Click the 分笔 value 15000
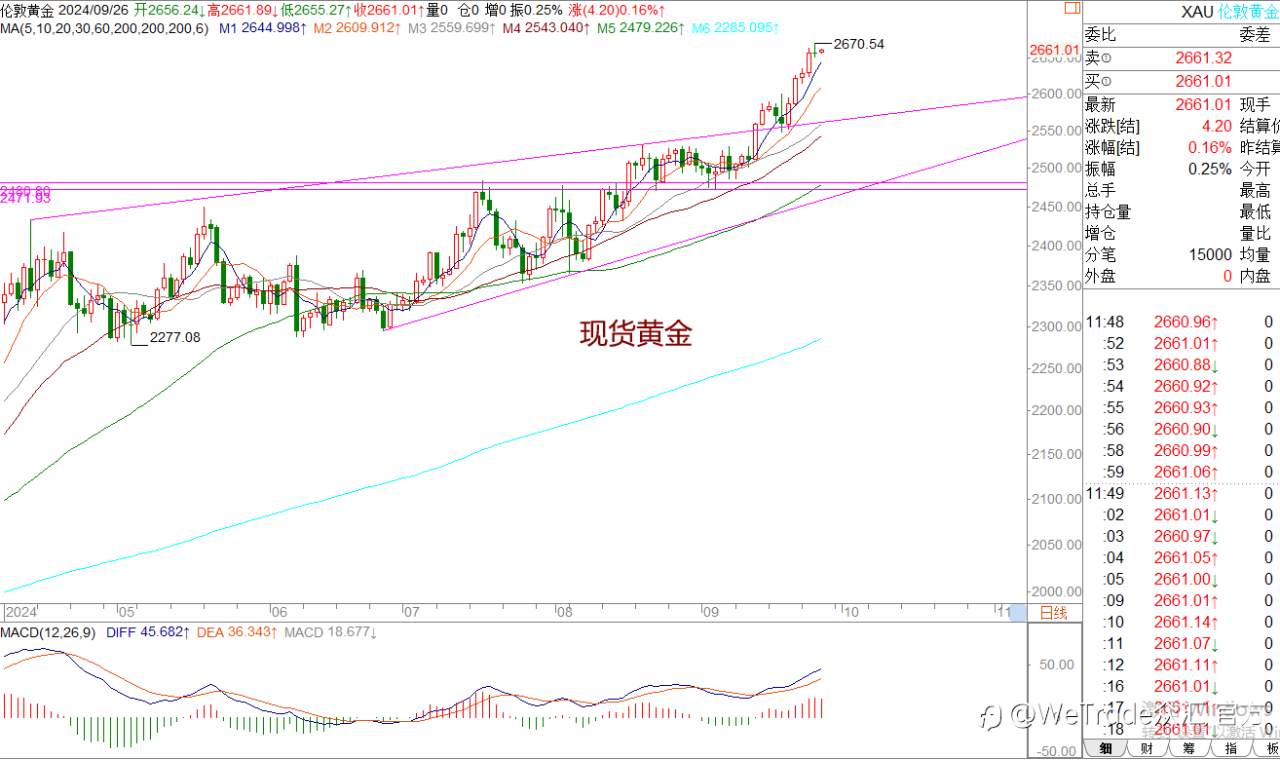The image size is (1280, 760). (1210, 254)
